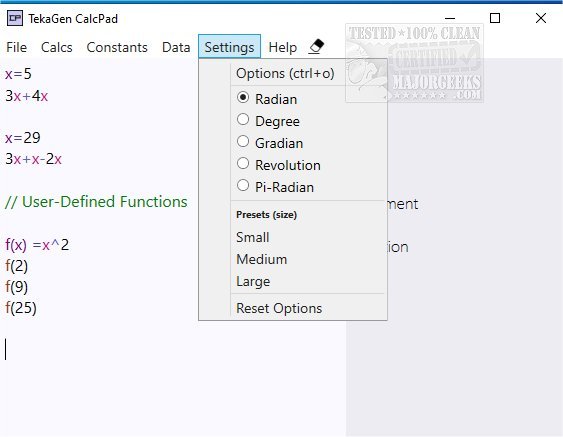
Task: Apply the Medium size preset
Action: [x=261, y=259]
